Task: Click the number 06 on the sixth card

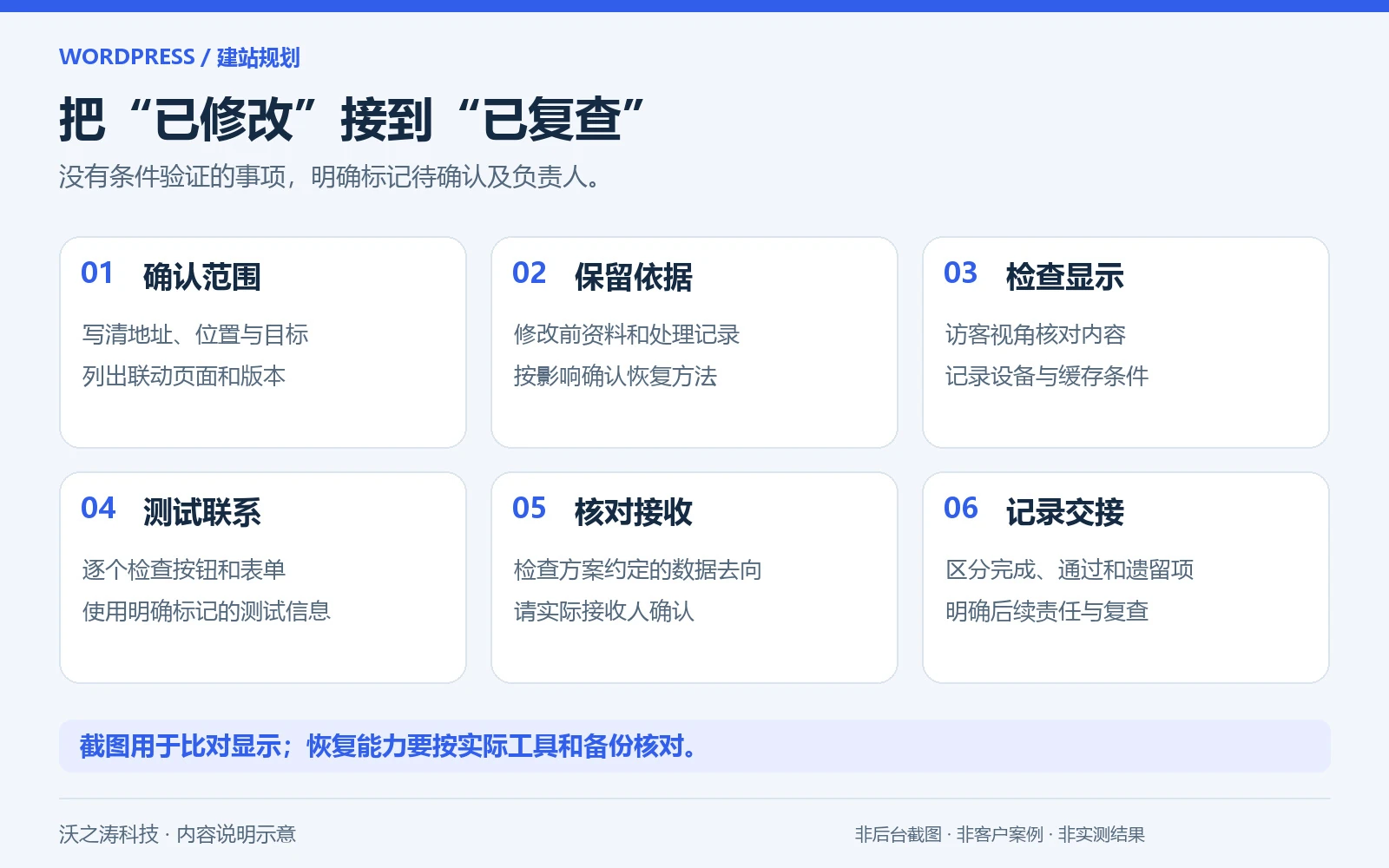Action: pos(961,509)
